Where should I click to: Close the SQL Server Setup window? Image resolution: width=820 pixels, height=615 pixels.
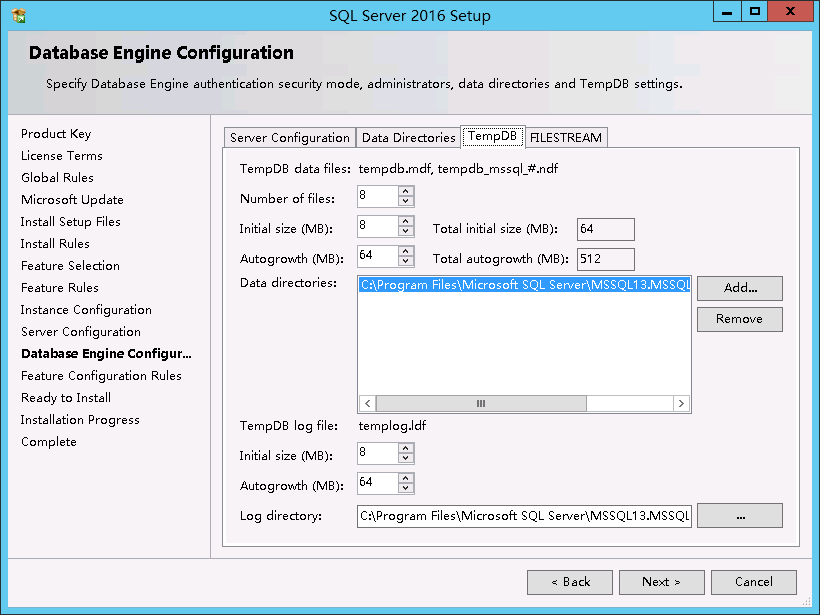(x=790, y=12)
